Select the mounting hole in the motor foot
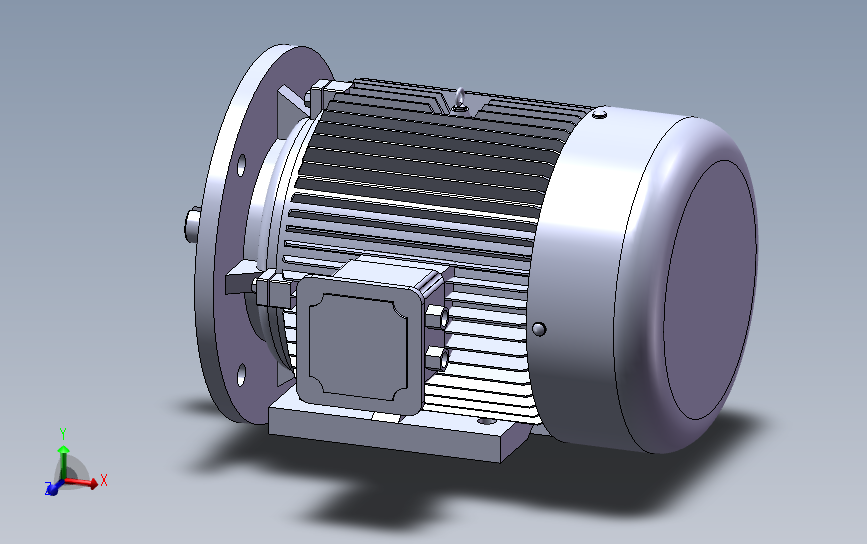This screenshot has height=544, width=867. tap(486, 421)
